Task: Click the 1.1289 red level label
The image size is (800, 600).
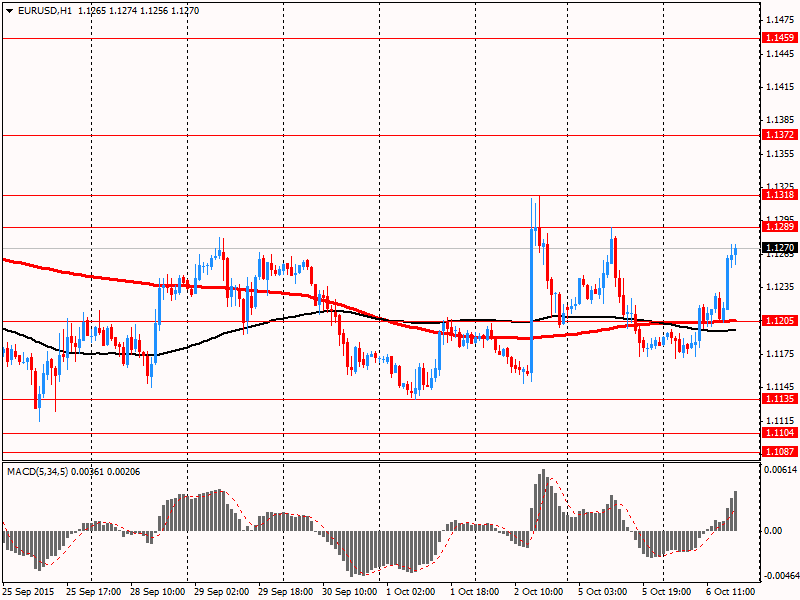Action: click(779, 227)
